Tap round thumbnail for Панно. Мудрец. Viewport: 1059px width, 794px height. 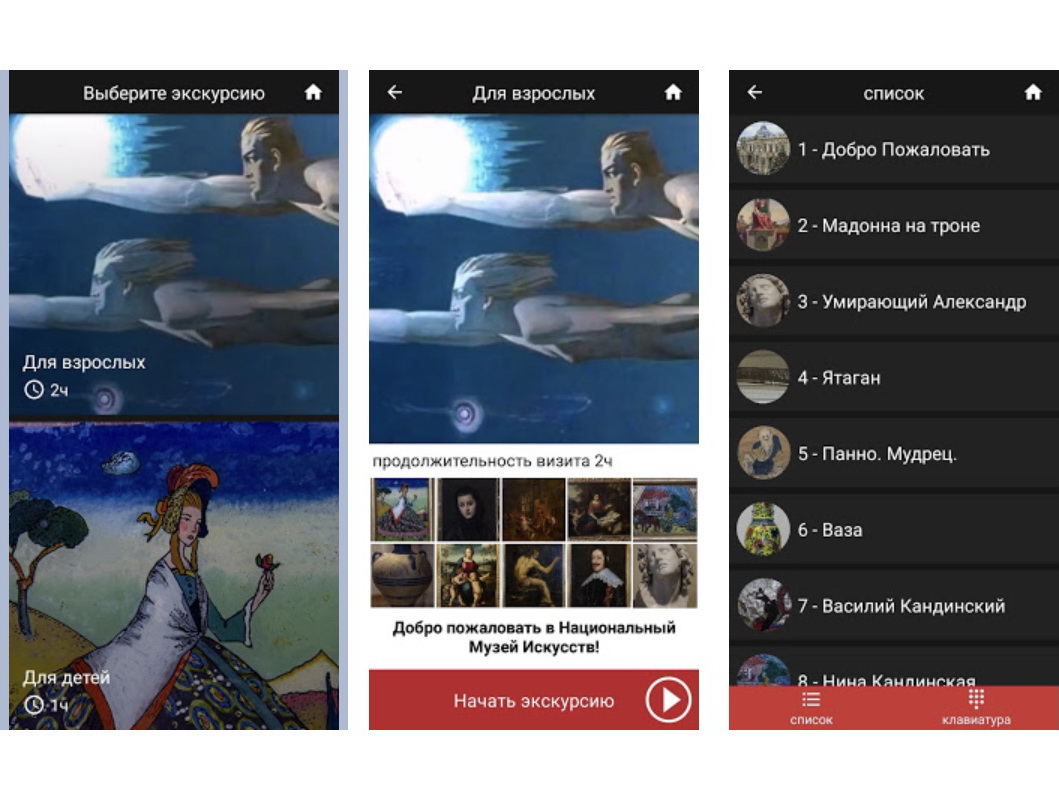tap(763, 452)
